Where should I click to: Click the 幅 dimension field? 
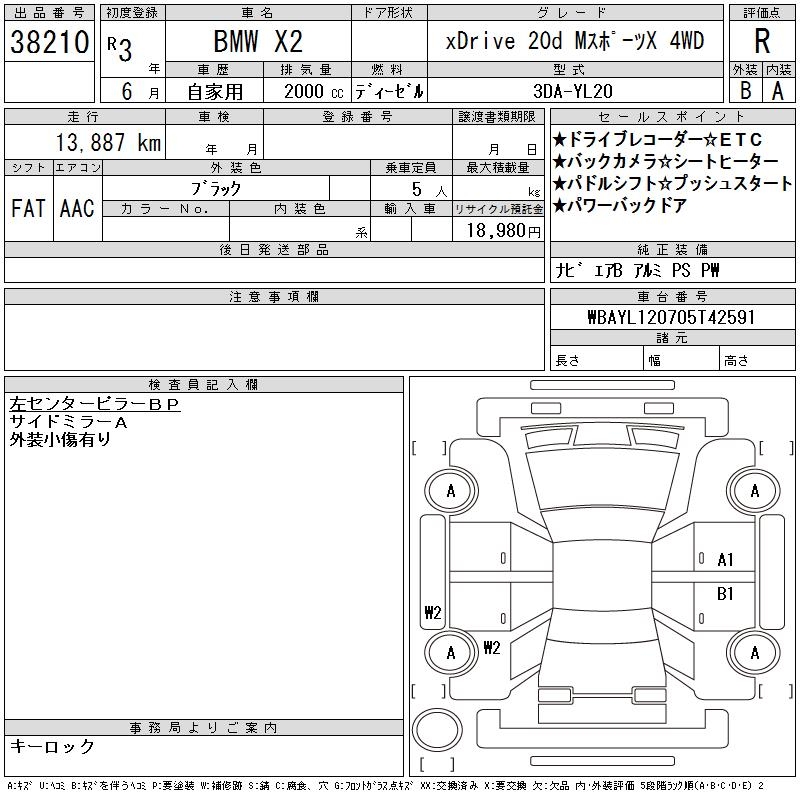coord(682,360)
